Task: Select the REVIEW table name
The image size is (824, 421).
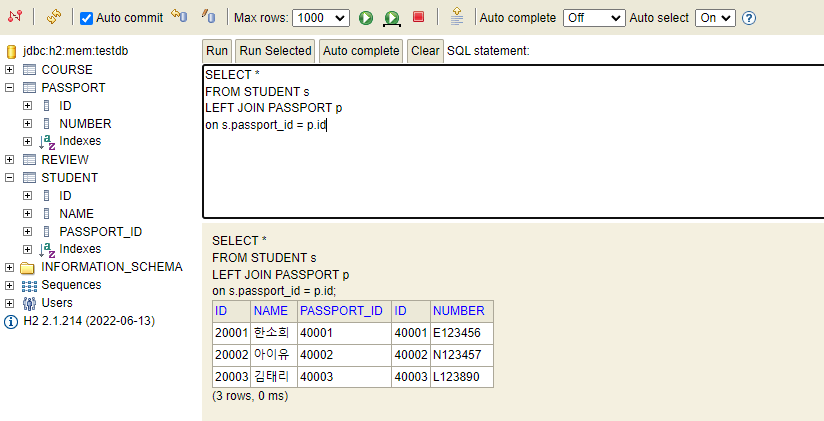Action: coord(65,159)
